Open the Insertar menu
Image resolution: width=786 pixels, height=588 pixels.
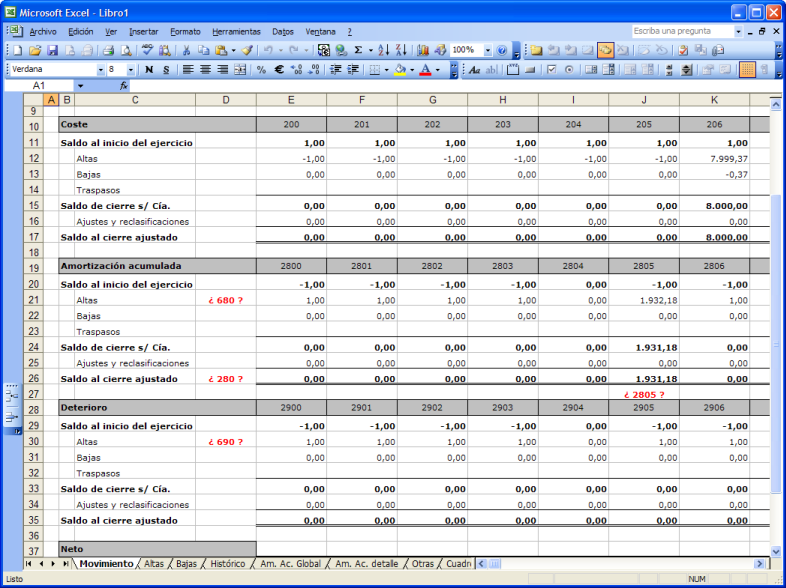tap(143, 32)
